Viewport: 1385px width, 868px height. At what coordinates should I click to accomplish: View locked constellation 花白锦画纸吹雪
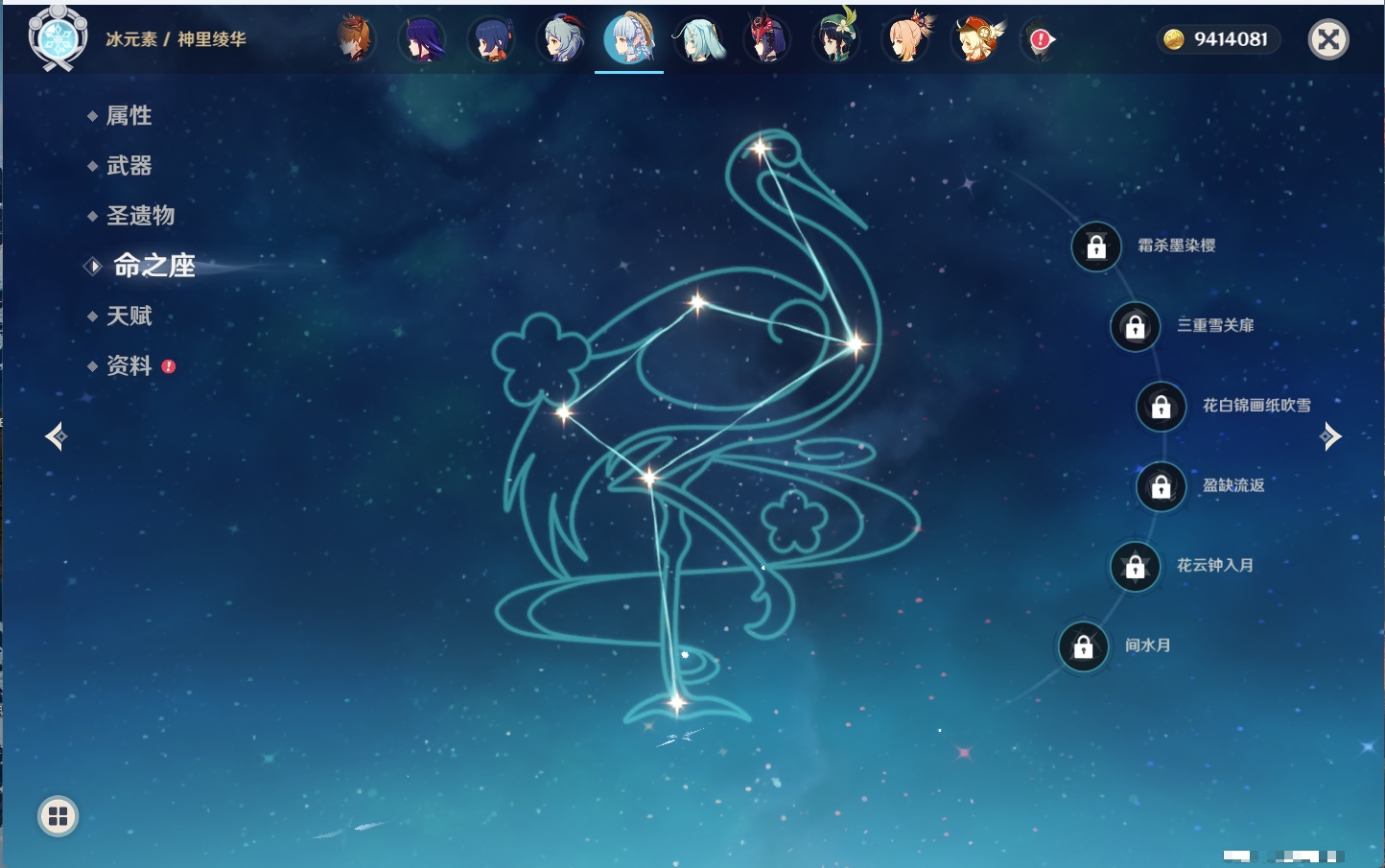[1162, 407]
